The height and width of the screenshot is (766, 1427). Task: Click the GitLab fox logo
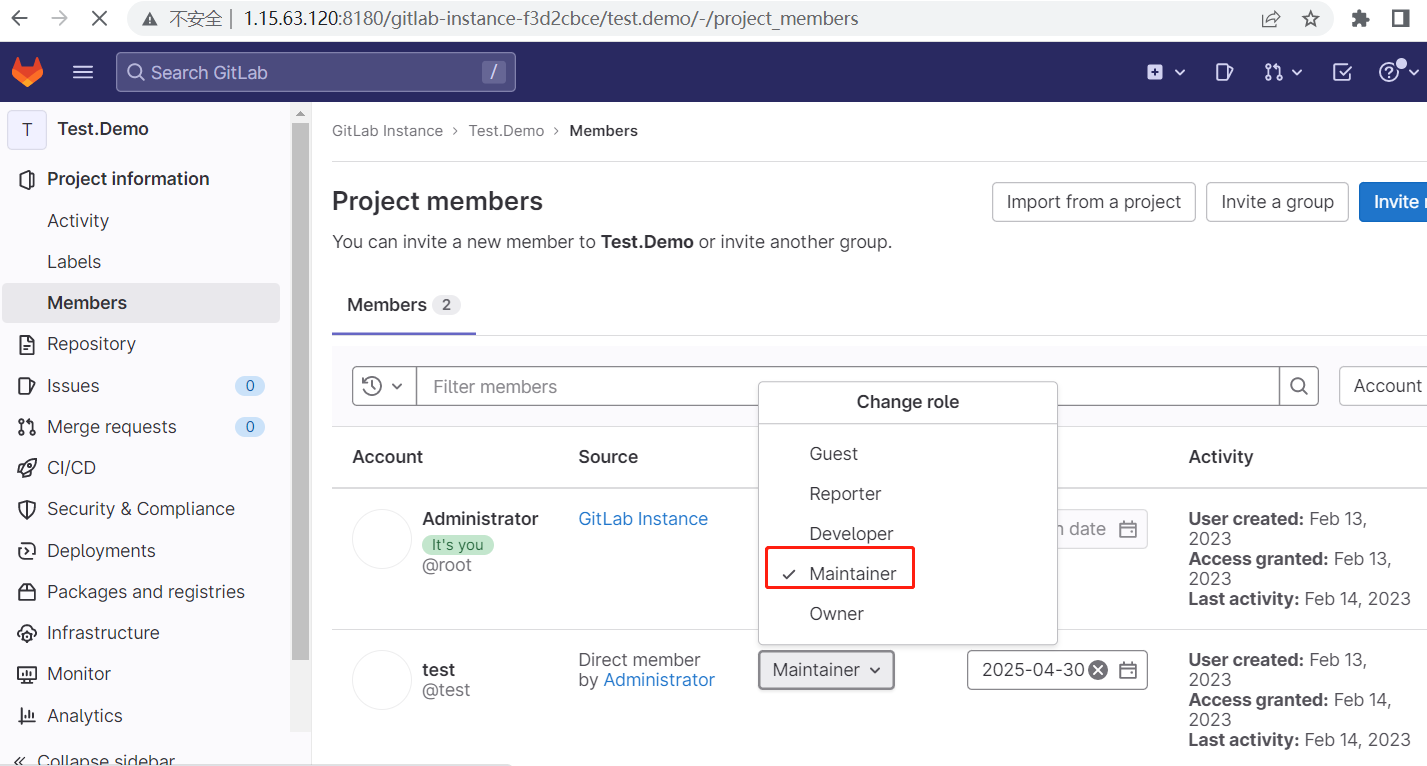click(x=27, y=72)
